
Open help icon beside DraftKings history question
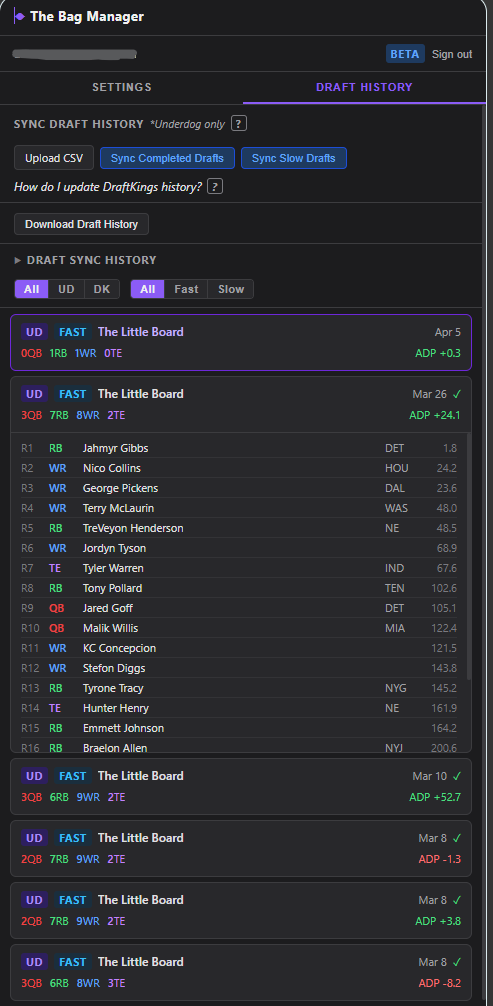[215, 187]
